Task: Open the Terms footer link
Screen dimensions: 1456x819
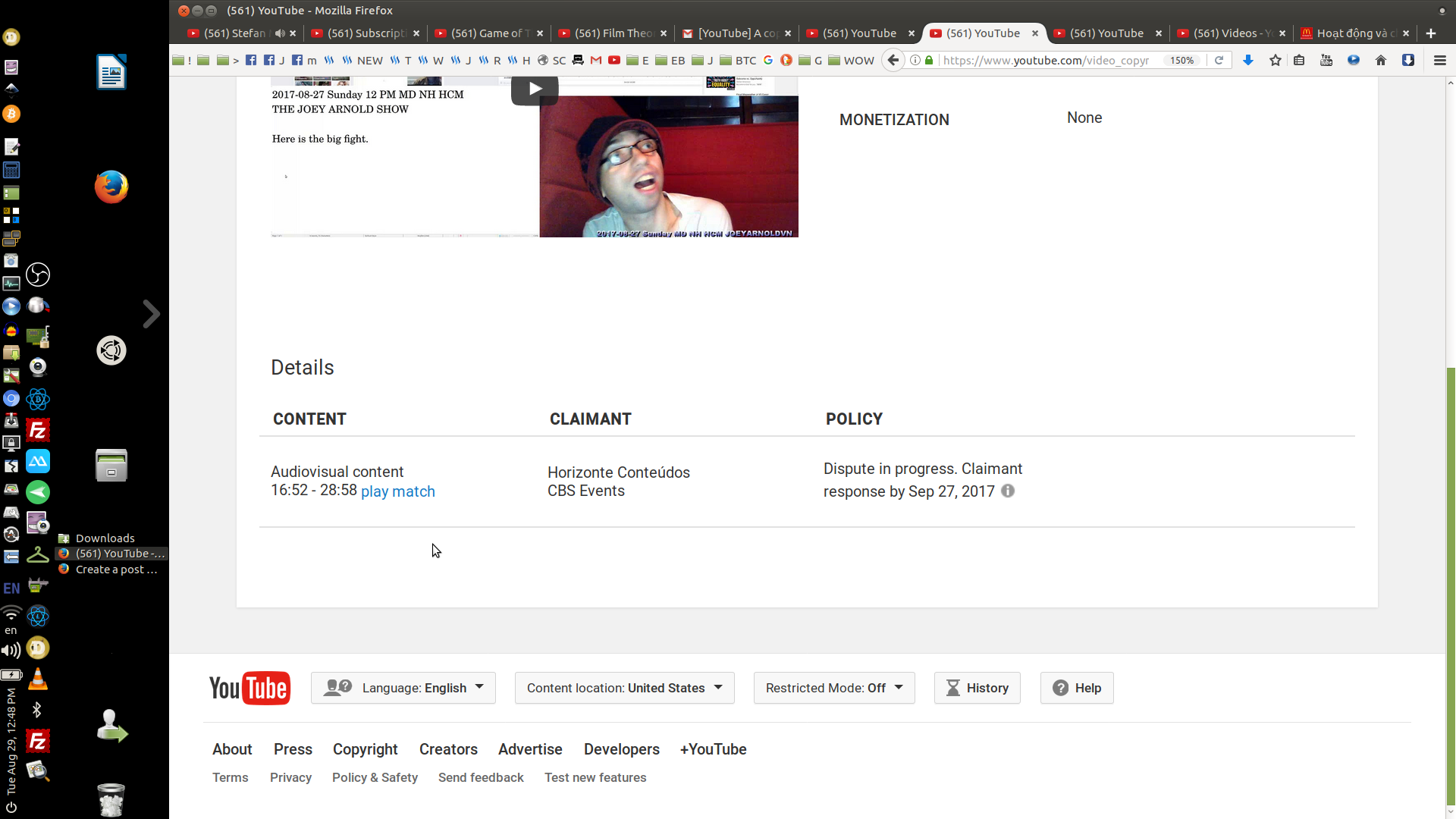Action: (x=231, y=777)
